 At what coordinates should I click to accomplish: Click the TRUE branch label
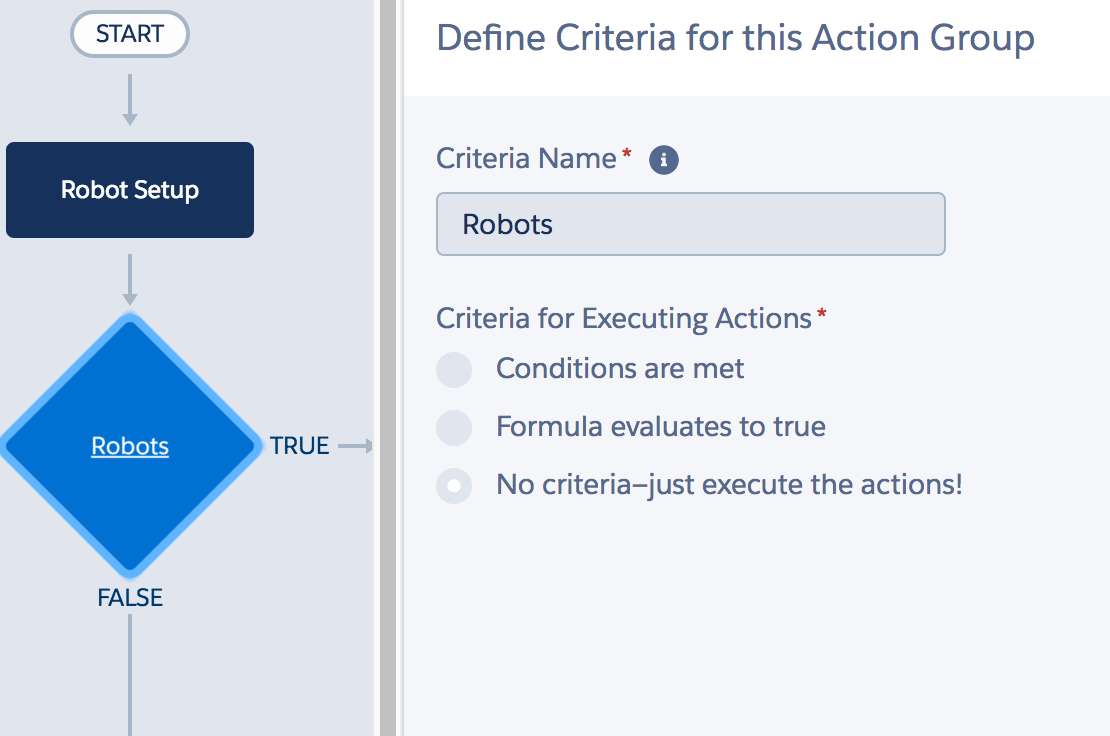point(299,446)
